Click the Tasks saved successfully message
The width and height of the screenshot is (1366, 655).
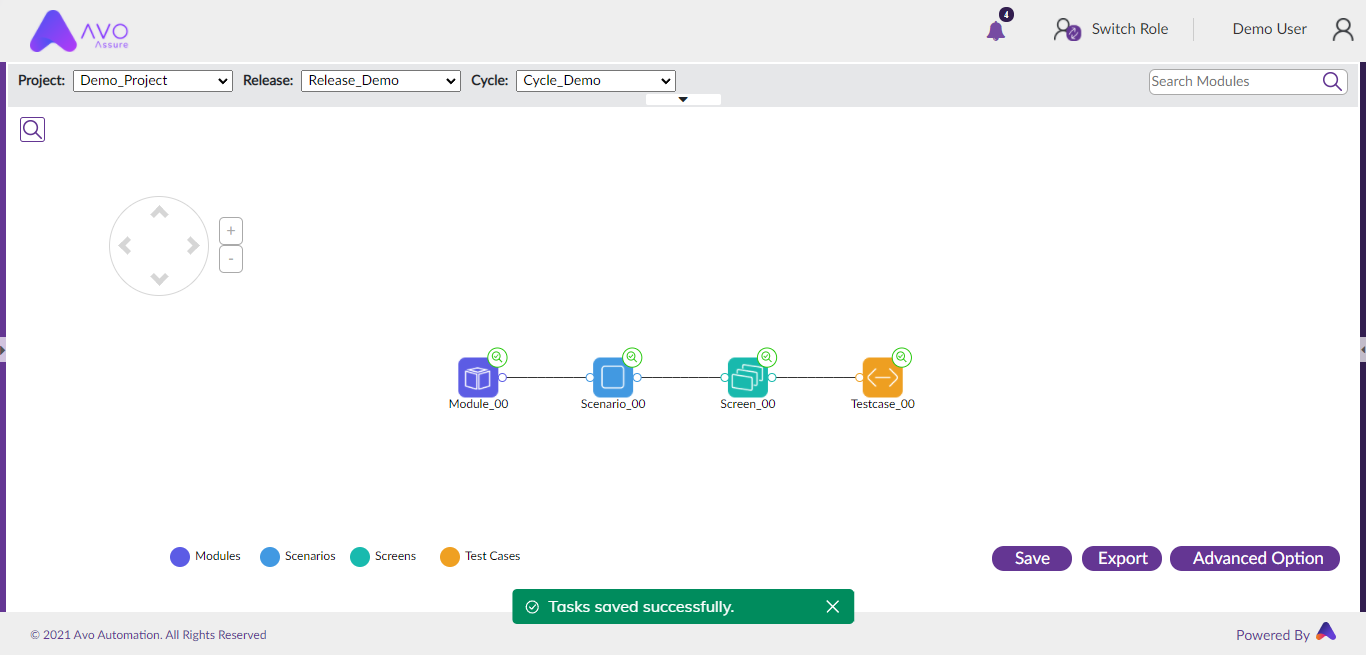pos(641,607)
